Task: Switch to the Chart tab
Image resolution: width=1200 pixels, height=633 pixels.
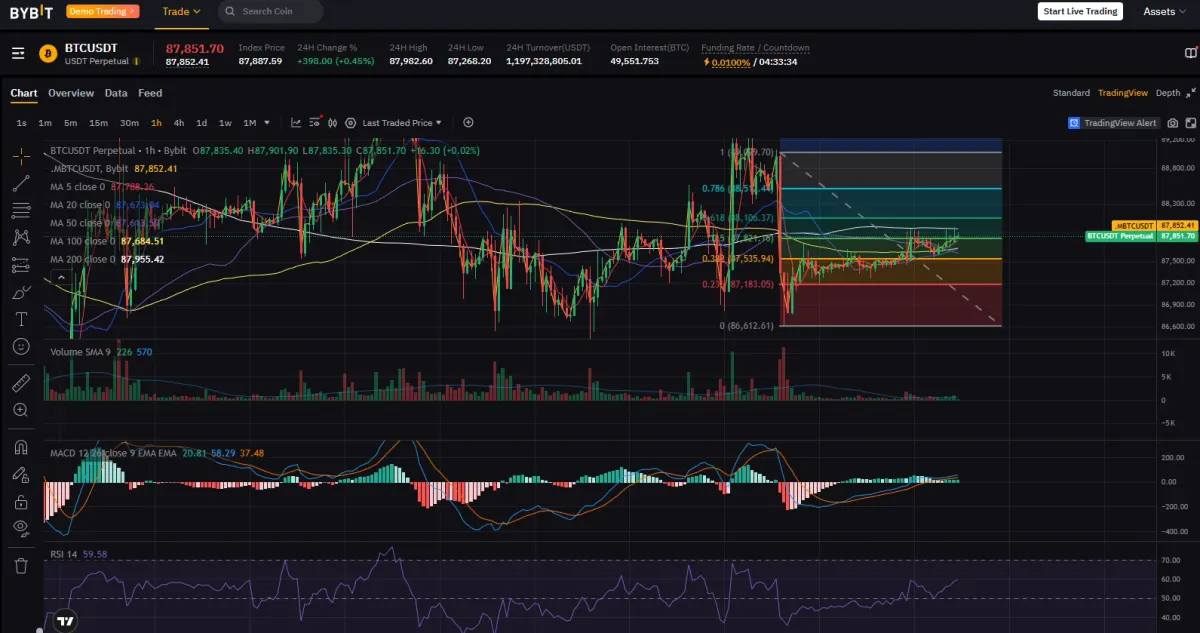Action: [24, 93]
